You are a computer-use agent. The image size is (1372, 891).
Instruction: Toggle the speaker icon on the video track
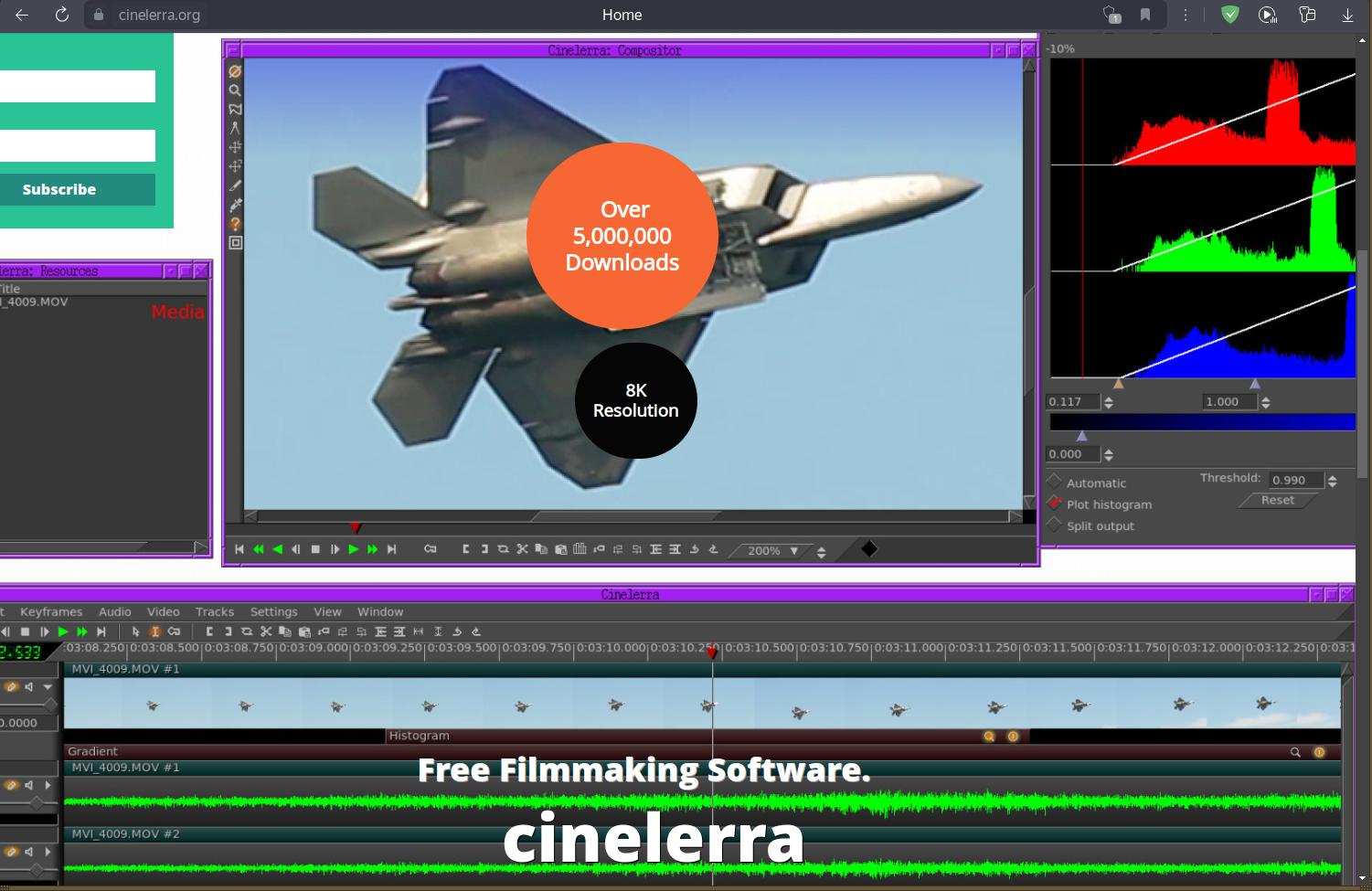point(29,686)
